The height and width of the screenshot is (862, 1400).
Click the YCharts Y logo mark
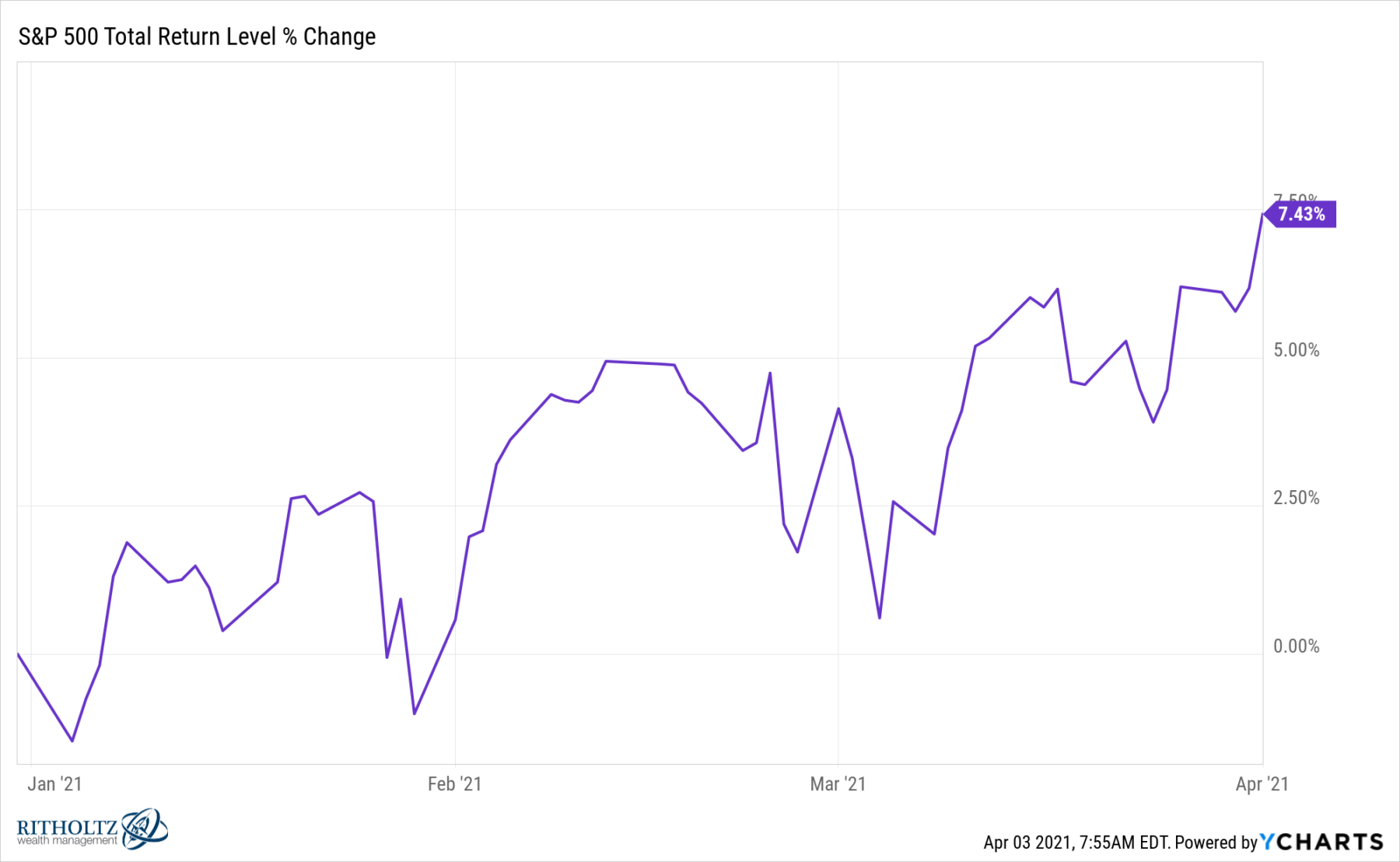(x=1268, y=842)
